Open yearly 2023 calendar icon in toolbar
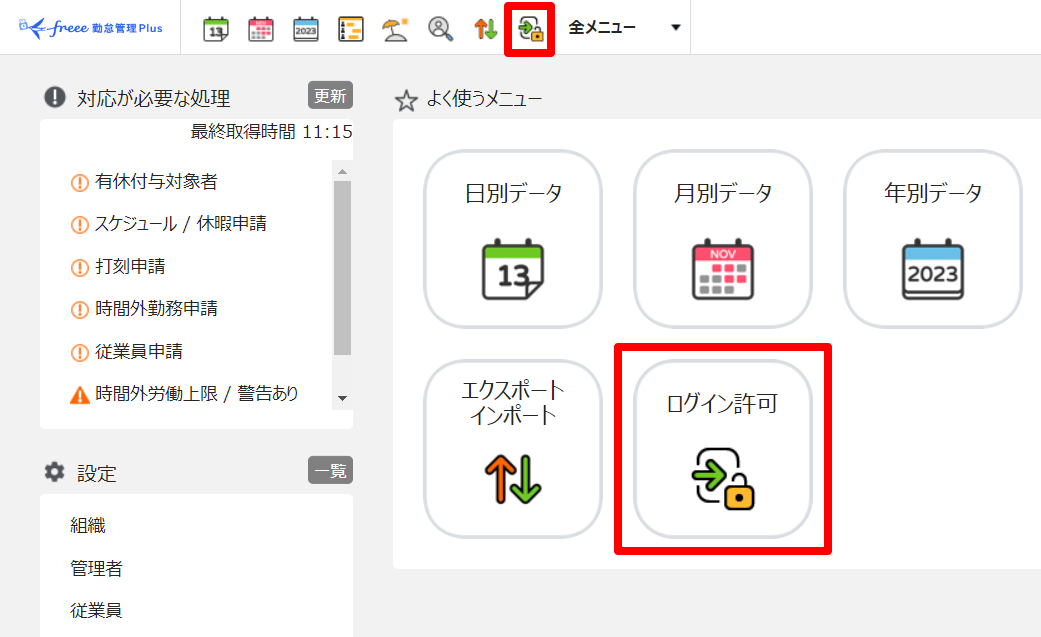 tap(305, 29)
